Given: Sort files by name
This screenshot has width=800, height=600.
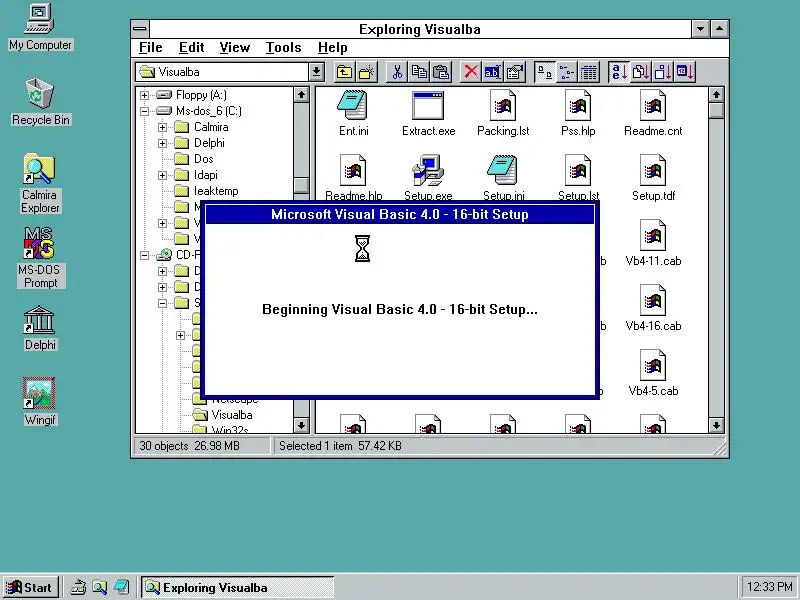Looking at the screenshot, I should coord(618,72).
